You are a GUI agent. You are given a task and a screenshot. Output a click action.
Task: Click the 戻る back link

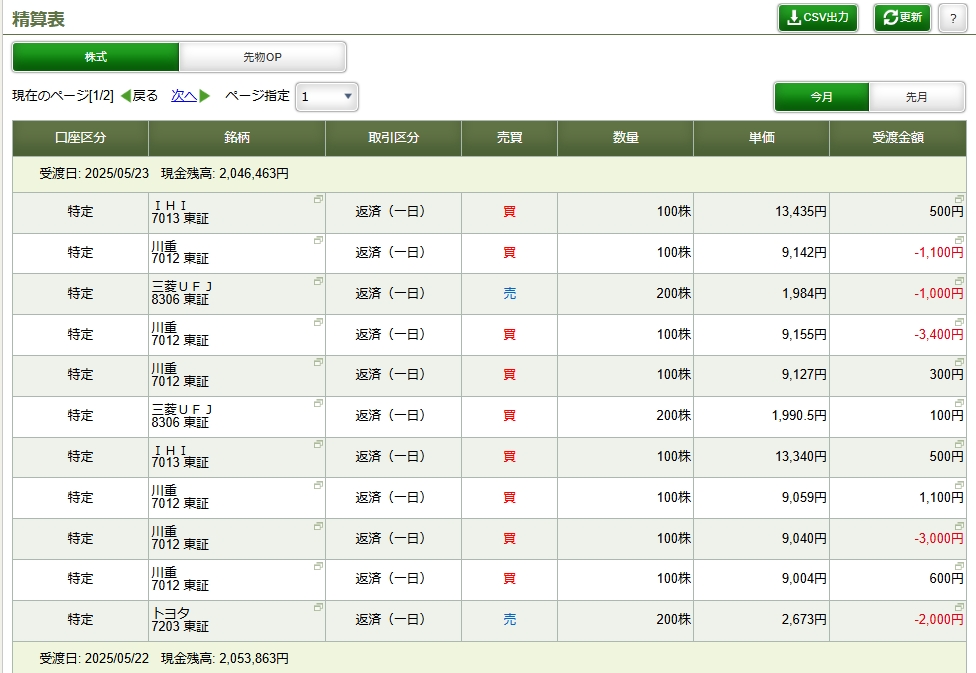(145, 96)
